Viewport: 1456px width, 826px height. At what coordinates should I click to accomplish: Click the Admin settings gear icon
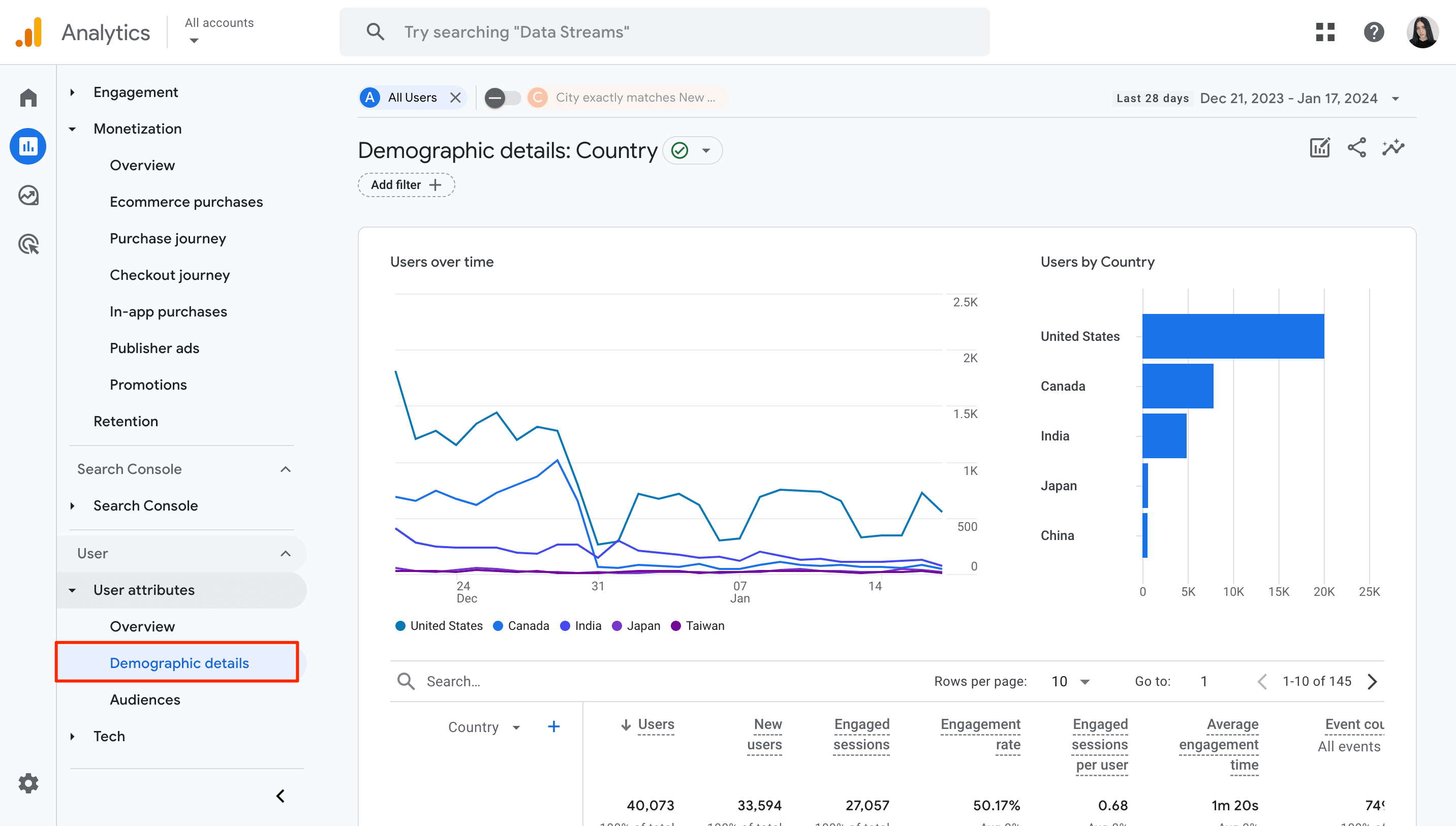point(27,783)
